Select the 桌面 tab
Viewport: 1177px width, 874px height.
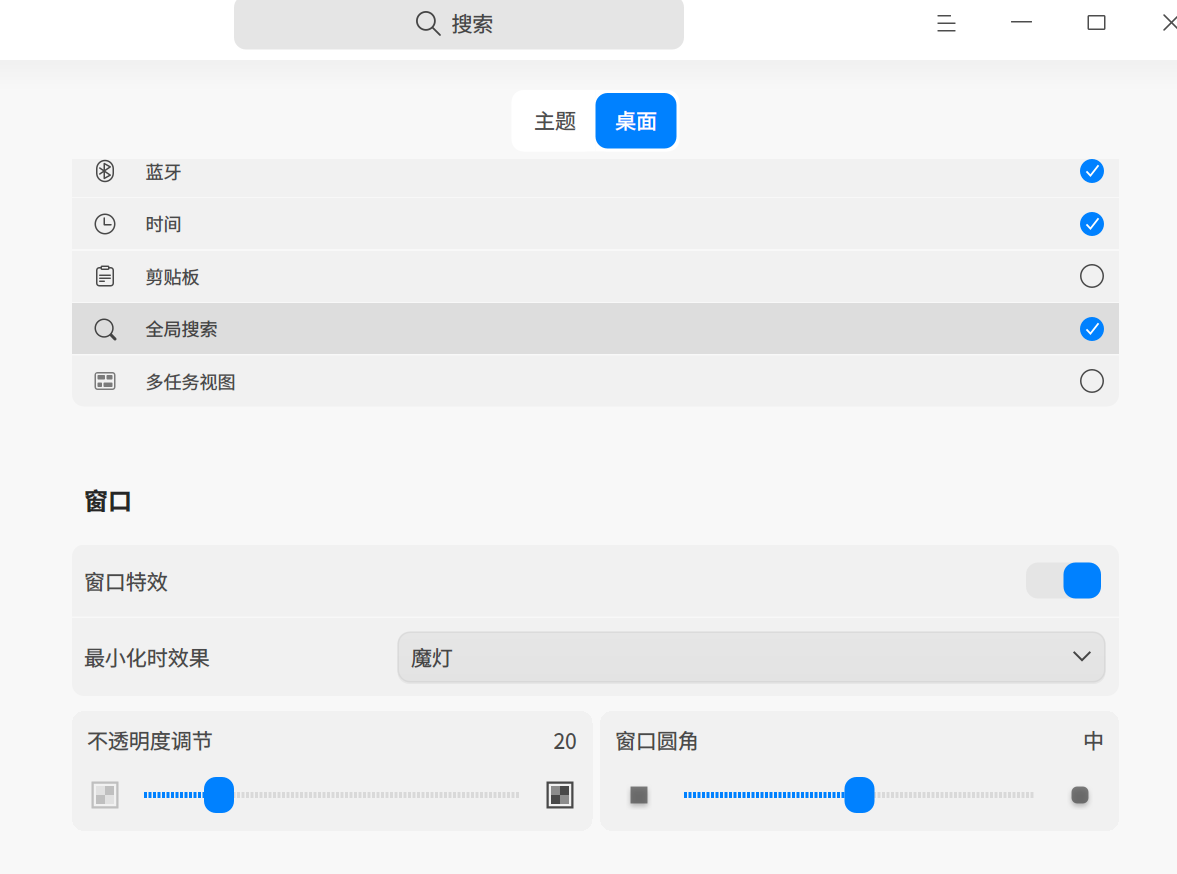[636, 121]
